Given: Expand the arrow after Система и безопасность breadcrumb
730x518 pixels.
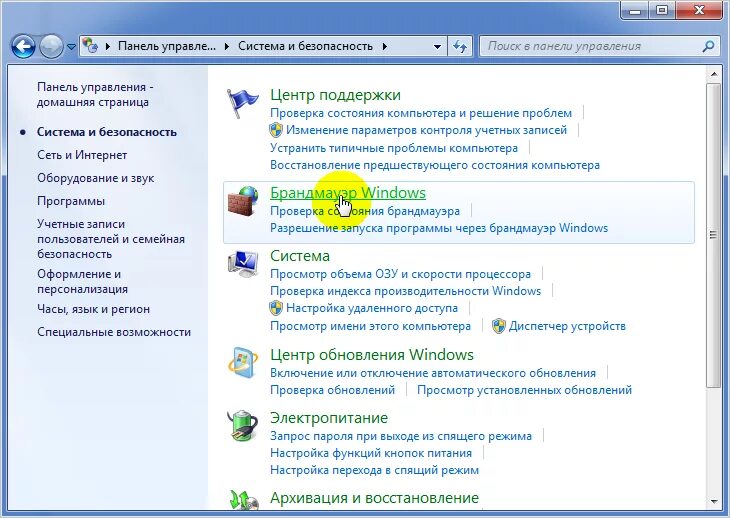Looking at the screenshot, I should coord(385,46).
